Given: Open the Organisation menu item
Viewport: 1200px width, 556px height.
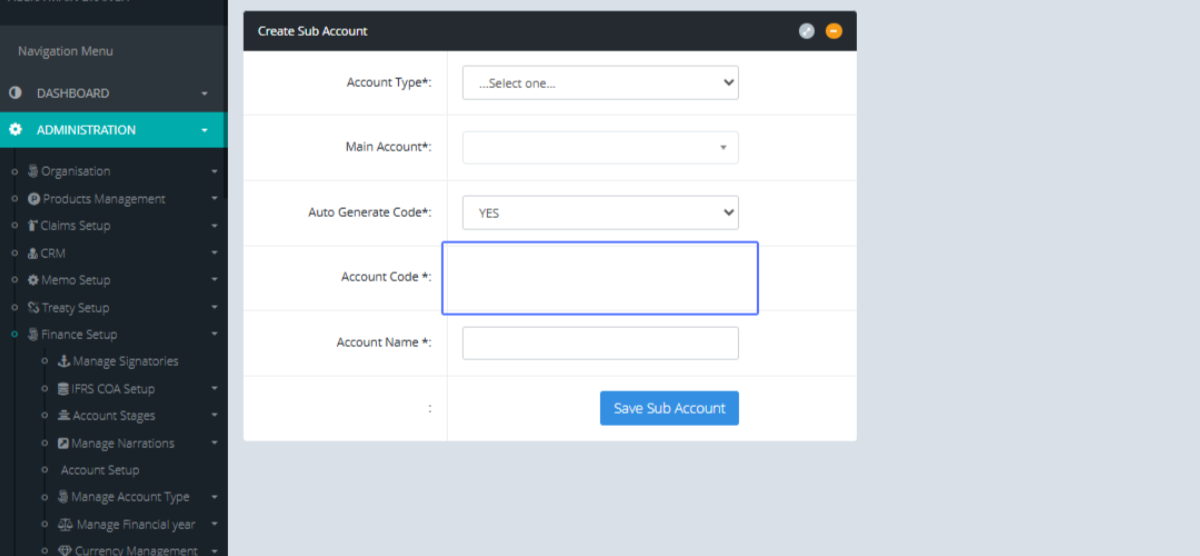Looking at the screenshot, I should click(x=75, y=172).
